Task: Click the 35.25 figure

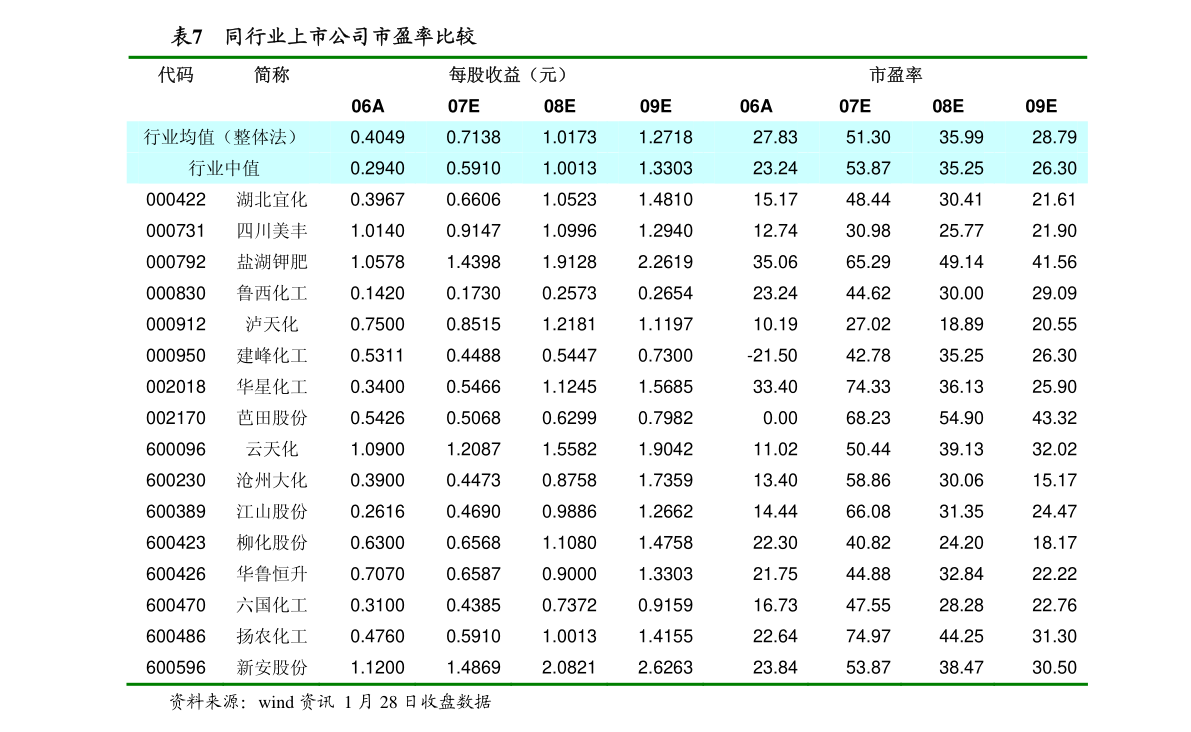Action: click(x=961, y=168)
